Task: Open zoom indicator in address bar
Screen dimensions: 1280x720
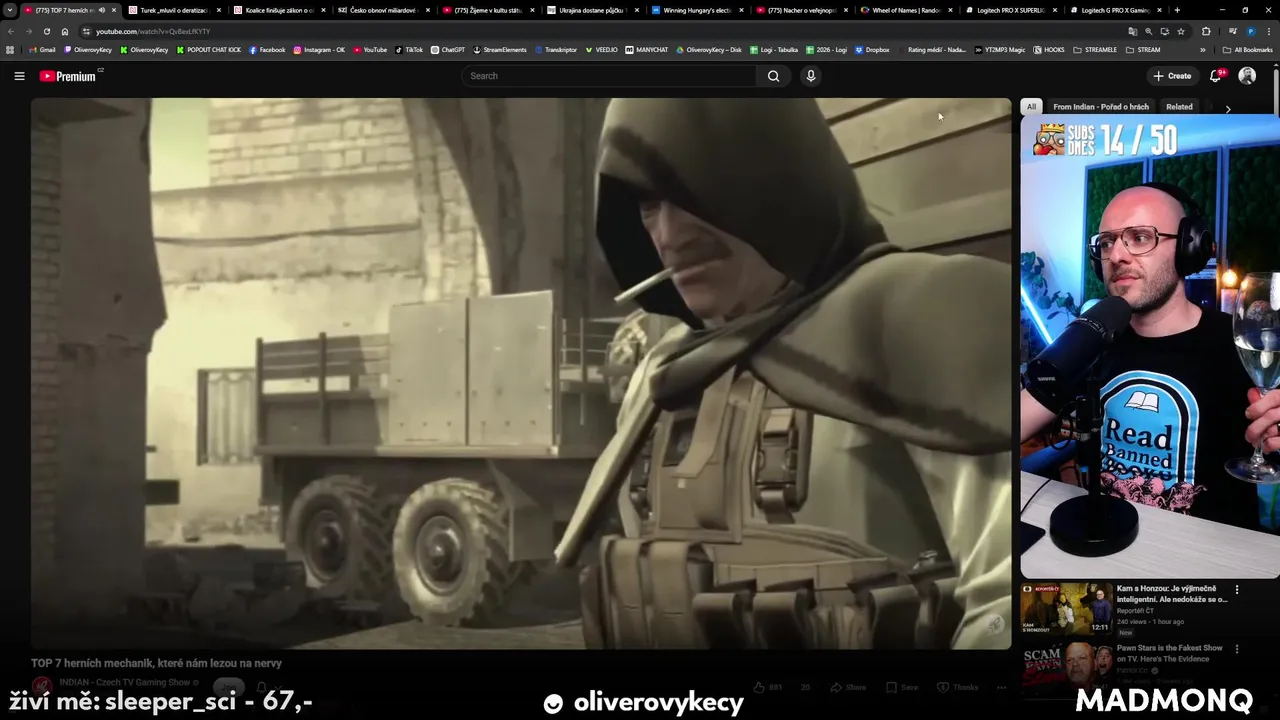Action: coord(1148,31)
